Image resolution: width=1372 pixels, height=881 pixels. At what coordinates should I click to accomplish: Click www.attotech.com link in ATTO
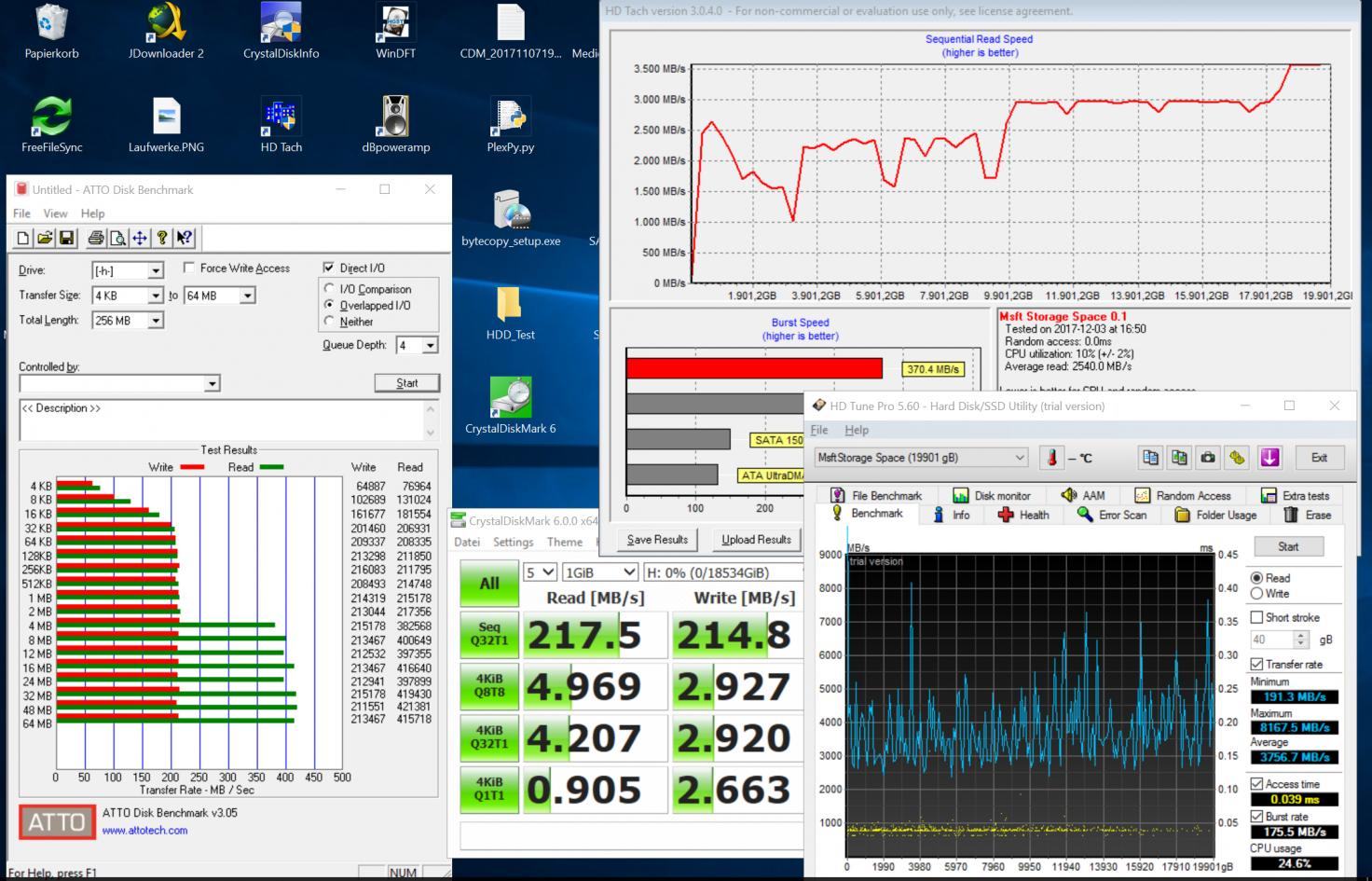tap(144, 830)
